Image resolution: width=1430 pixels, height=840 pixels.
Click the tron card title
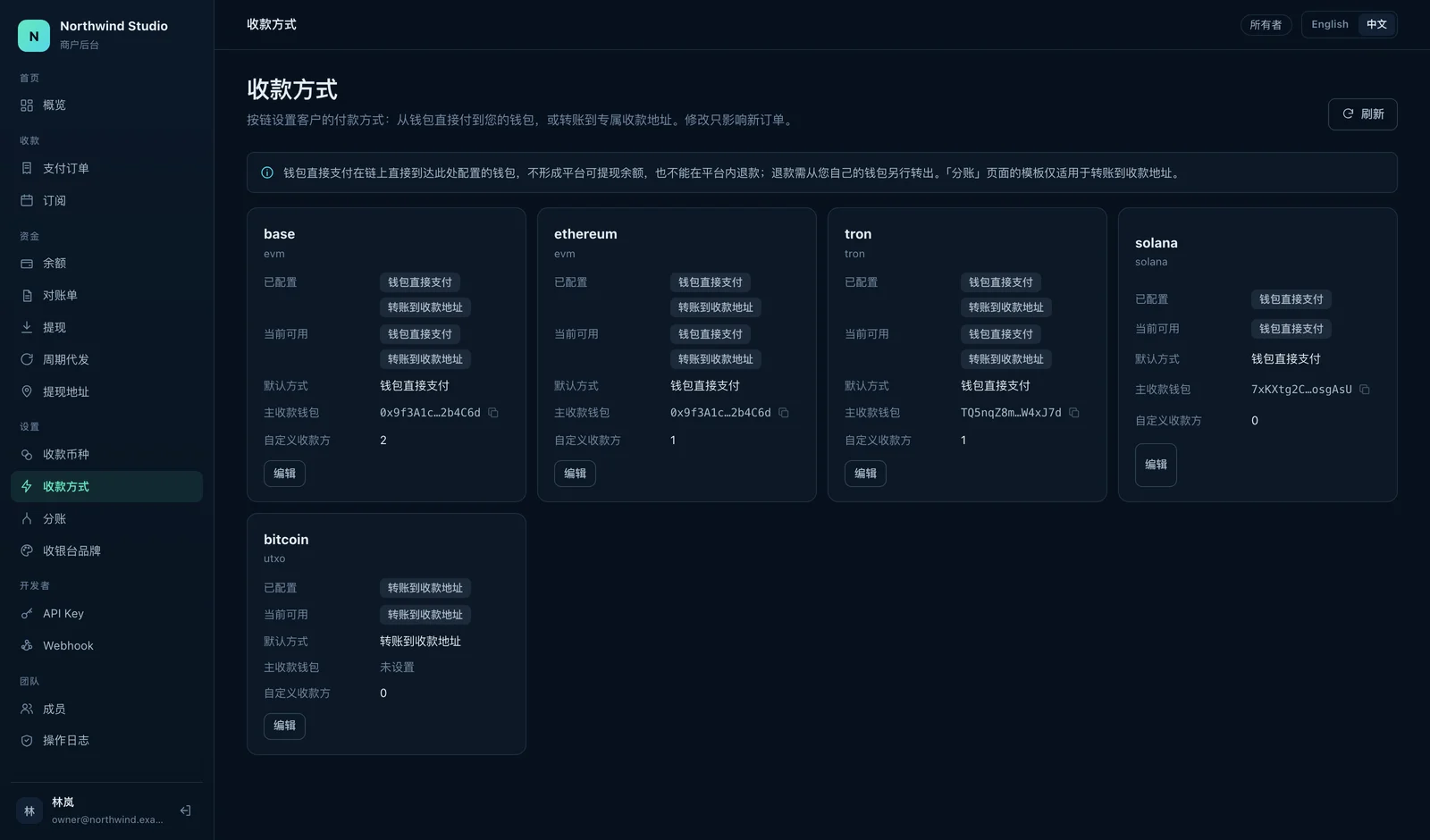click(x=858, y=234)
